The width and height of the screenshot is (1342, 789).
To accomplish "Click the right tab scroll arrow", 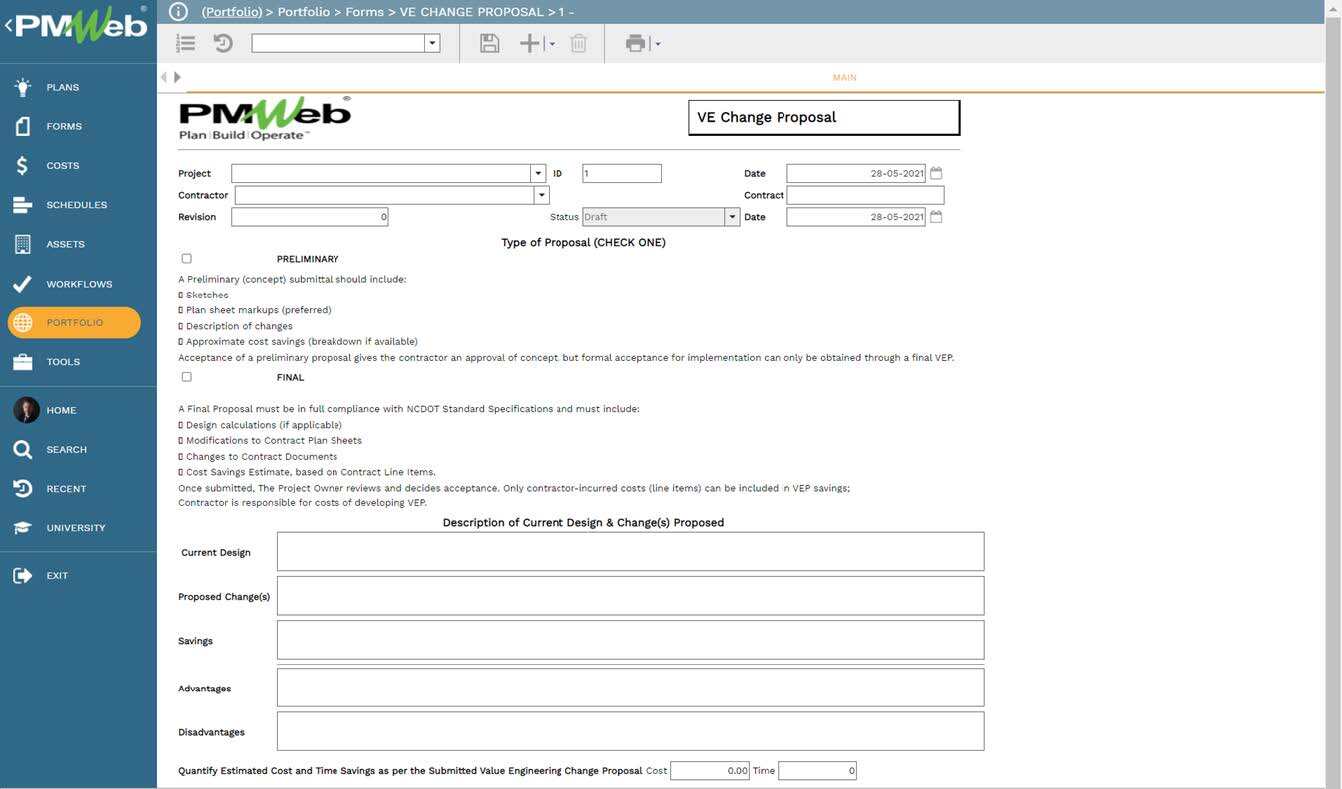I will pyautogui.click(x=177, y=77).
